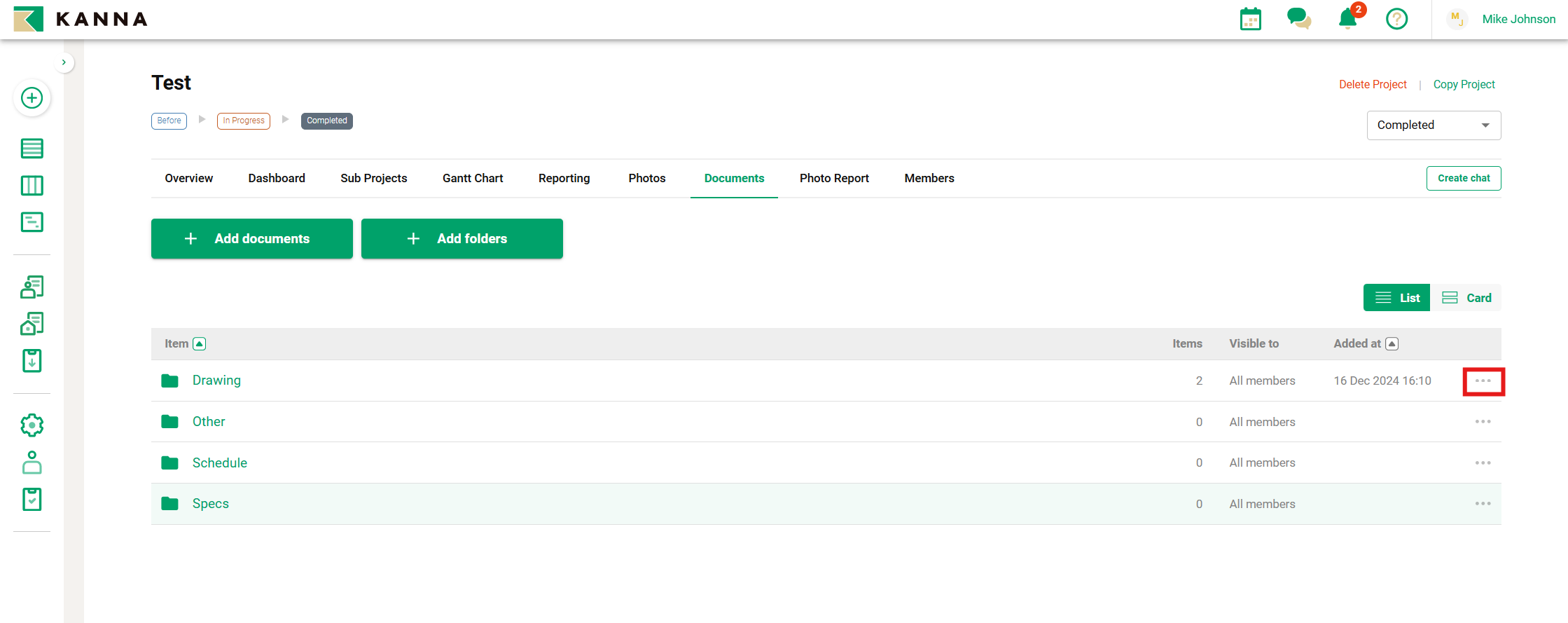Open the chat messages icon

1298,19
